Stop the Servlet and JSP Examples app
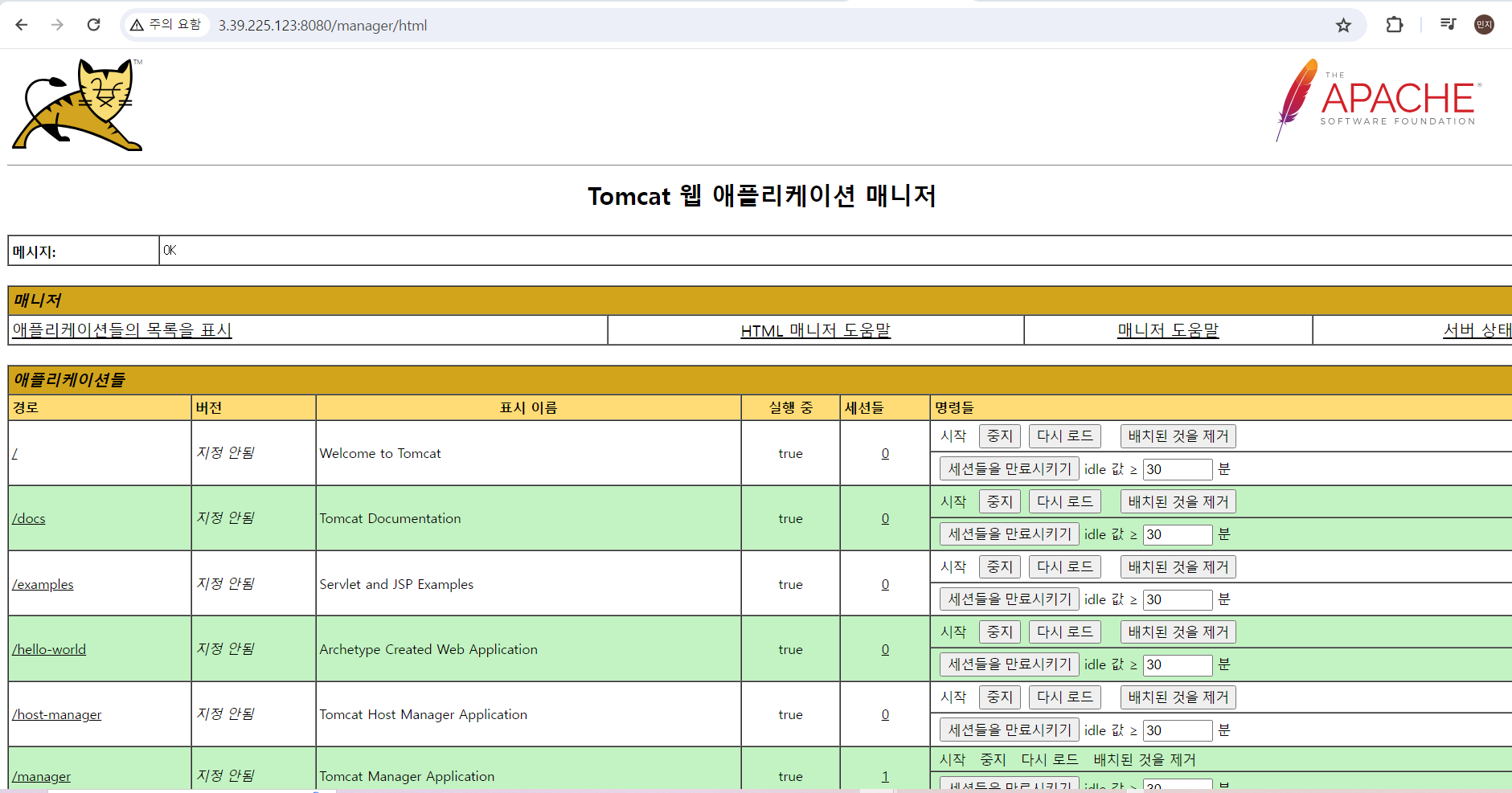 (1000, 567)
